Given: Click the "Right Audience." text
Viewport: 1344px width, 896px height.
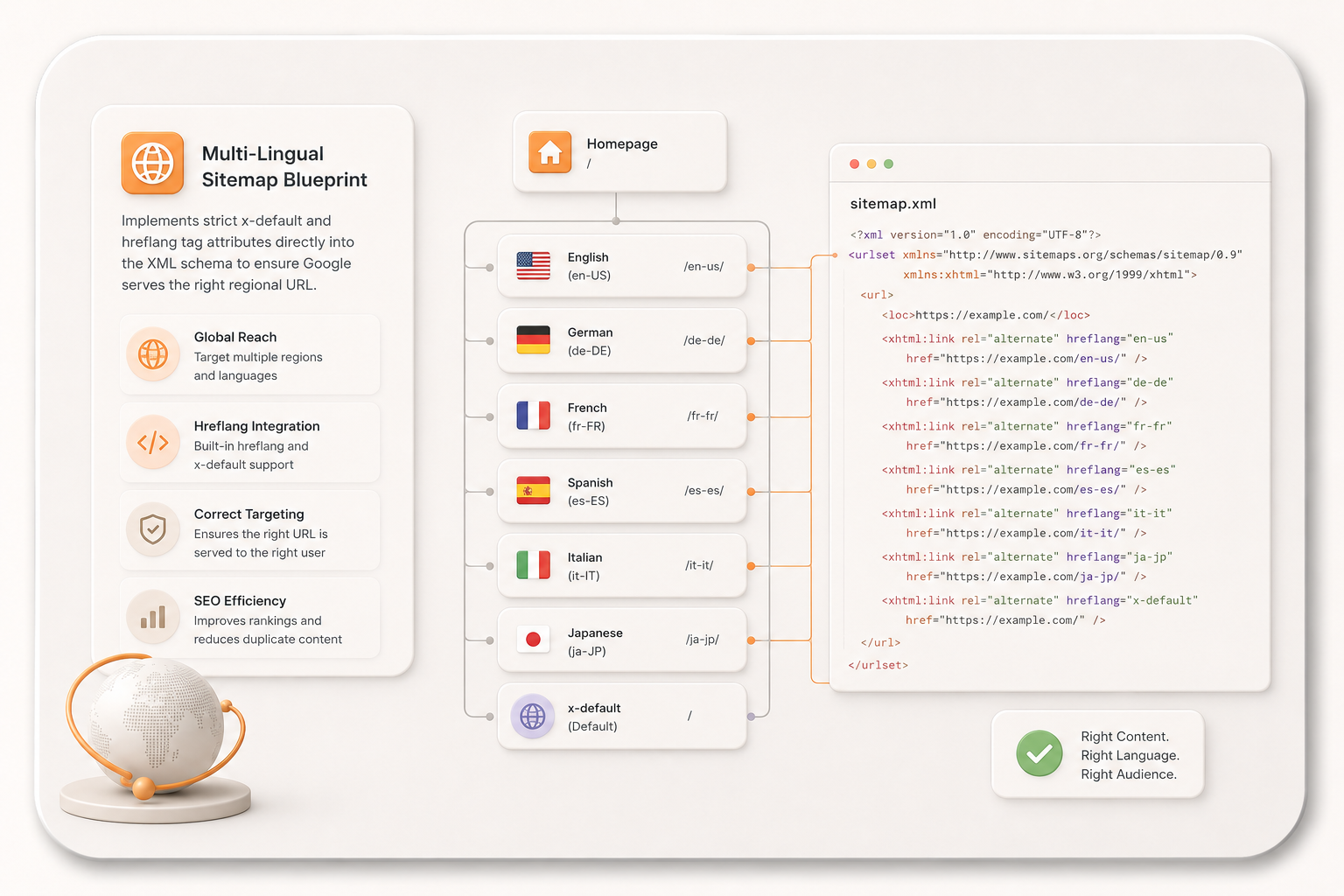Looking at the screenshot, I should pos(1129,774).
